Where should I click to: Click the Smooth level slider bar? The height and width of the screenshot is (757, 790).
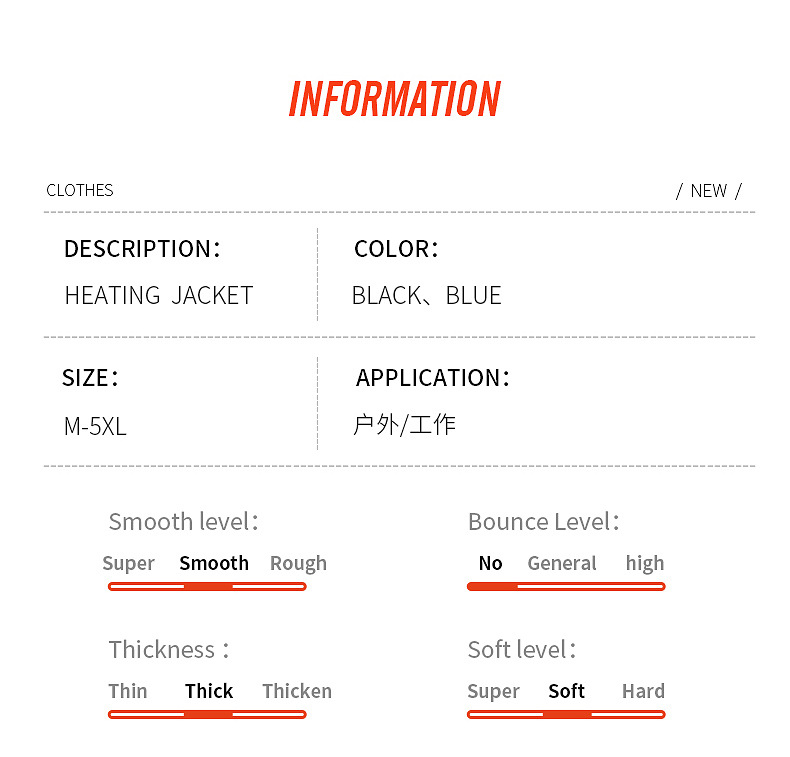[207, 586]
